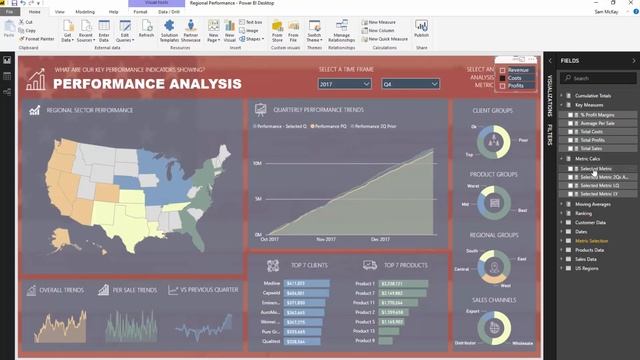
Task: Click the Fields search box
Action: click(598, 78)
